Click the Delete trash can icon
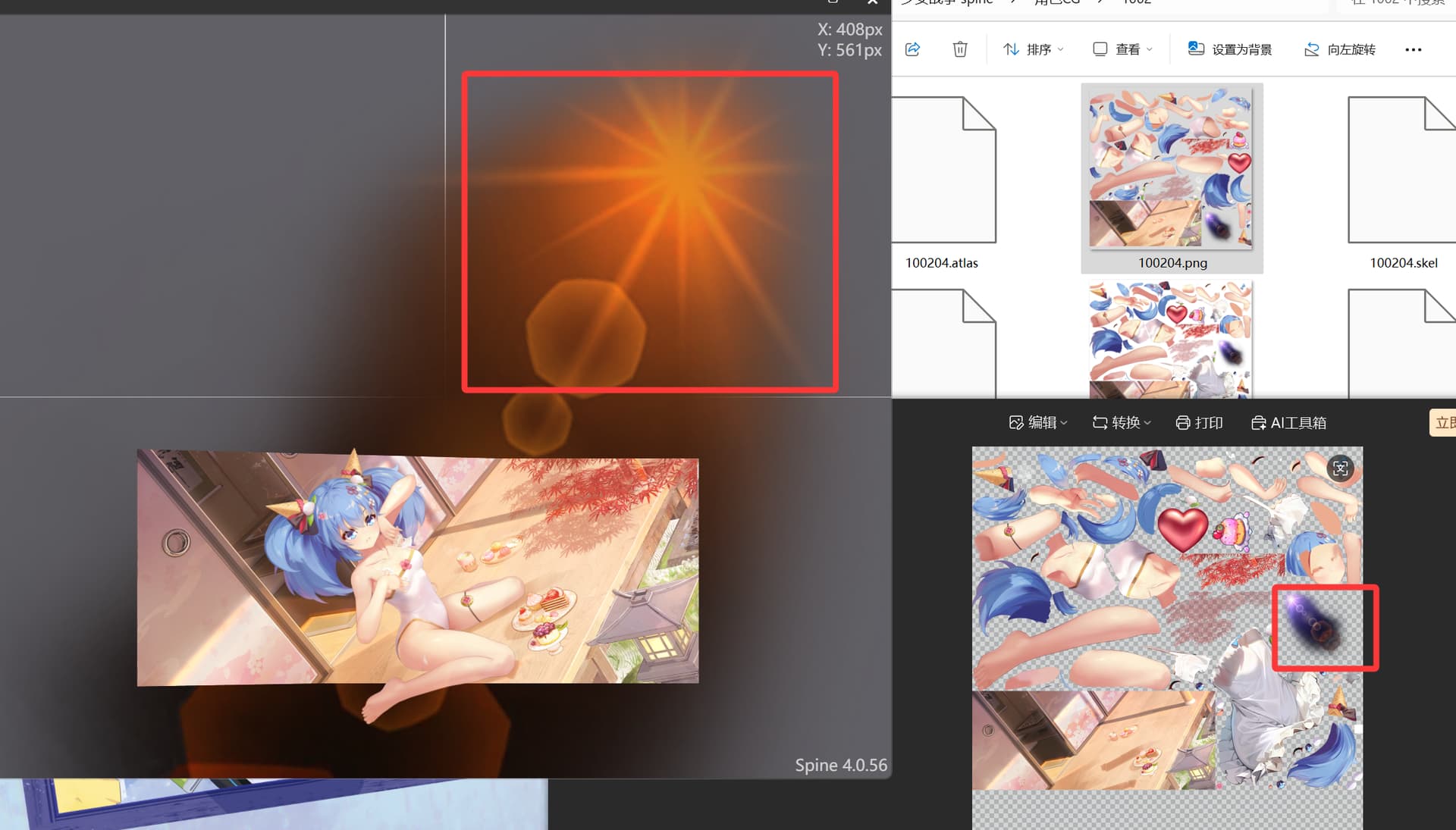The width and height of the screenshot is (1456, 830). (x=959, y=49)
